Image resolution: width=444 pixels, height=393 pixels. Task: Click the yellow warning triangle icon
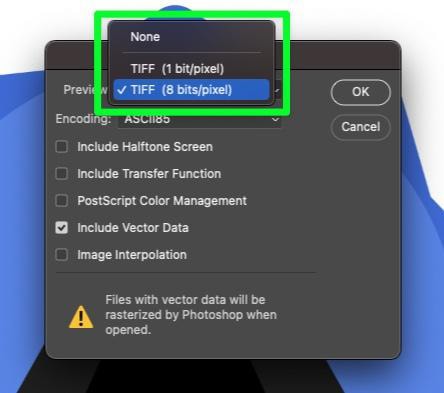(81, 317)
